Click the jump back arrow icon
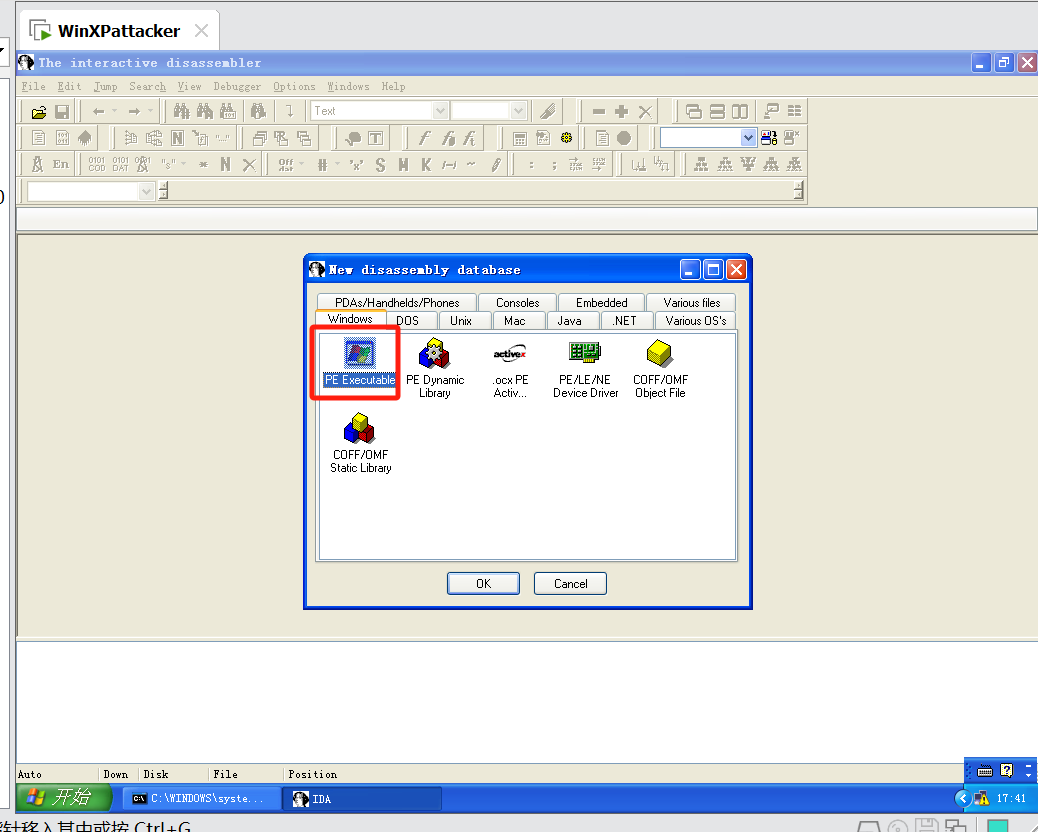 pos(99,112)
